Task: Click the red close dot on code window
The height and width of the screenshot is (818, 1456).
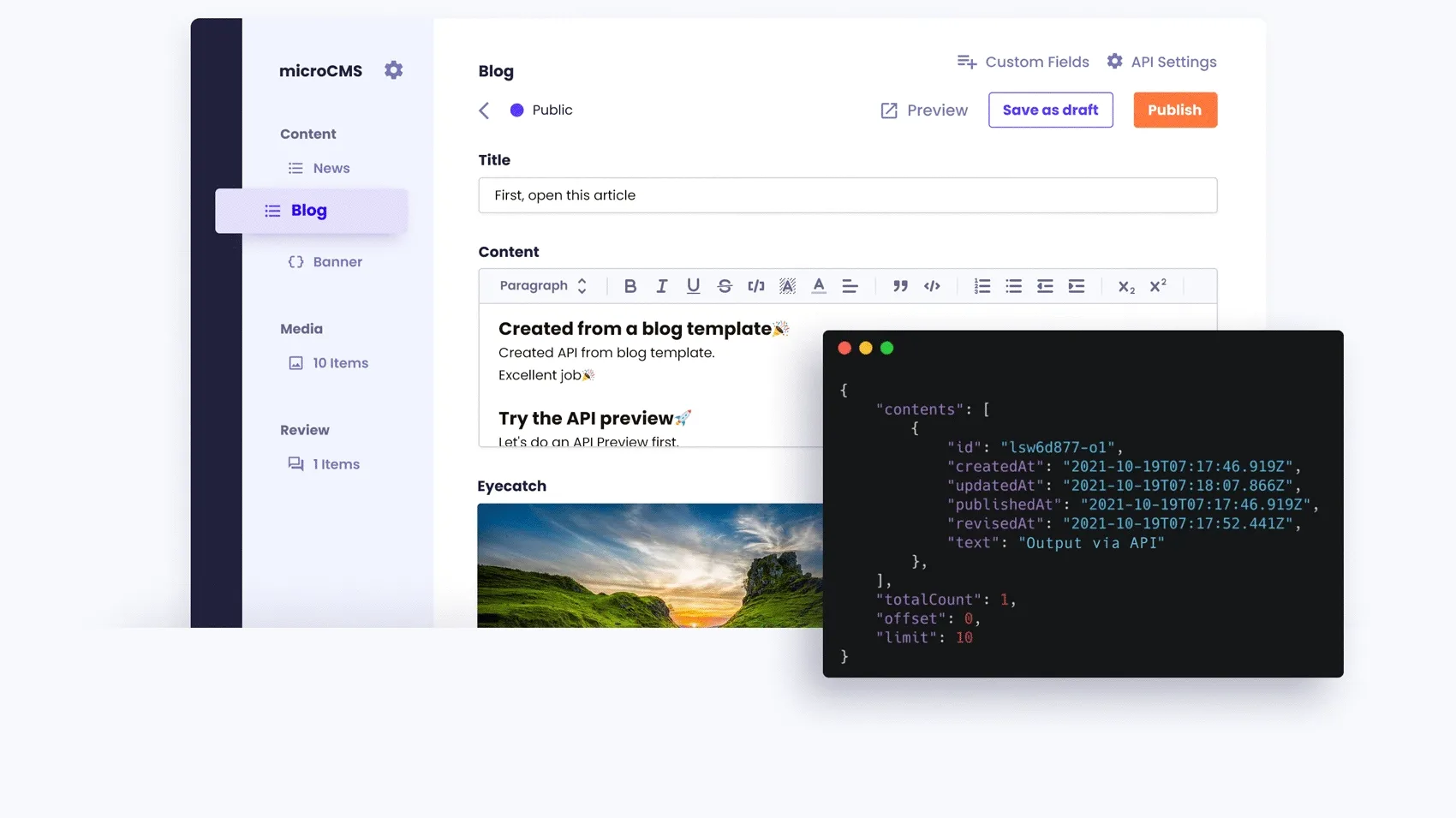Action: point(844,348)
